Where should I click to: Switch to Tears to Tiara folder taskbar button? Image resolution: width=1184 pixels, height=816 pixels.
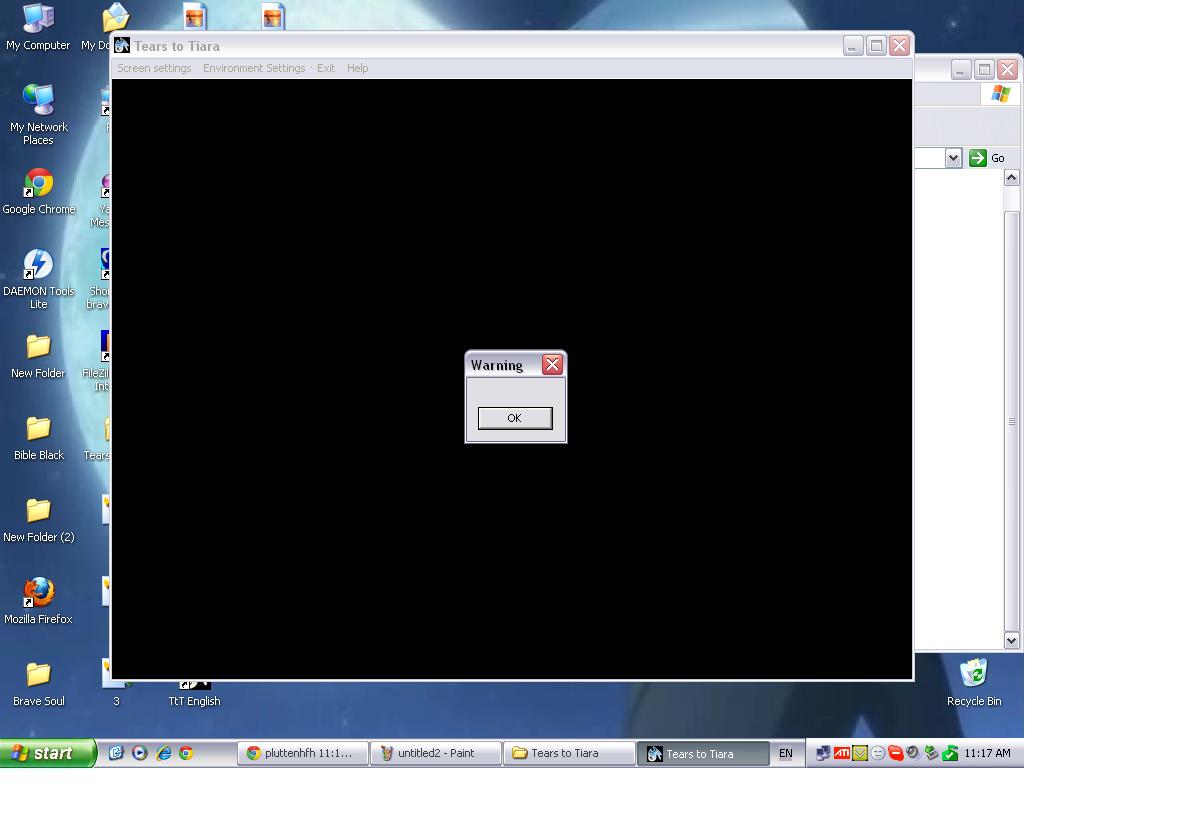[x=569, y=753]
